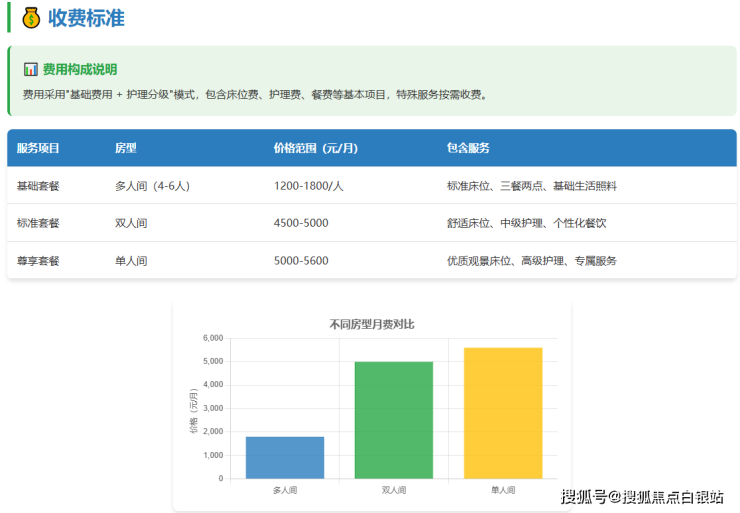This screenshot has height=513, width=740.
Task: Click the 1200-1800/人 price cell
Action: [308, 186]
